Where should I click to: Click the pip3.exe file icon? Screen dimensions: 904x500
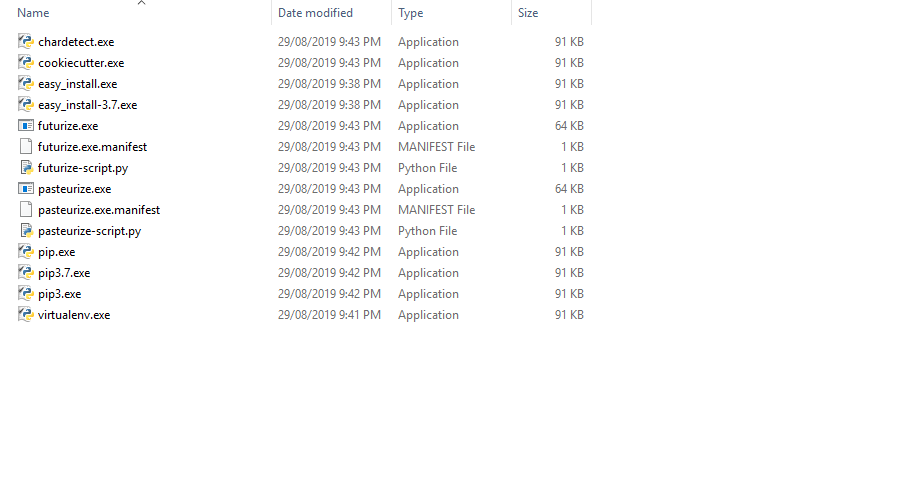tap(25, 294)
